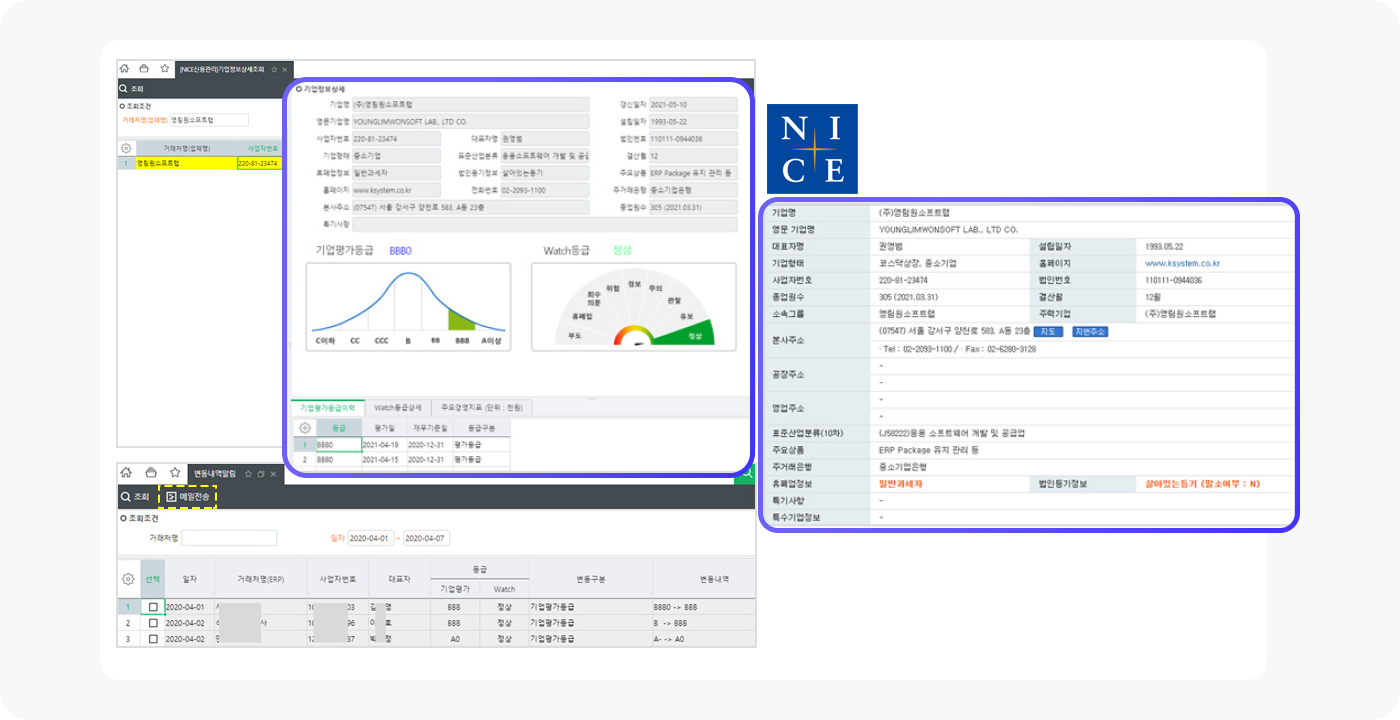
Task: Close the 변동내역알림 tab
Action: pos(273,473)
